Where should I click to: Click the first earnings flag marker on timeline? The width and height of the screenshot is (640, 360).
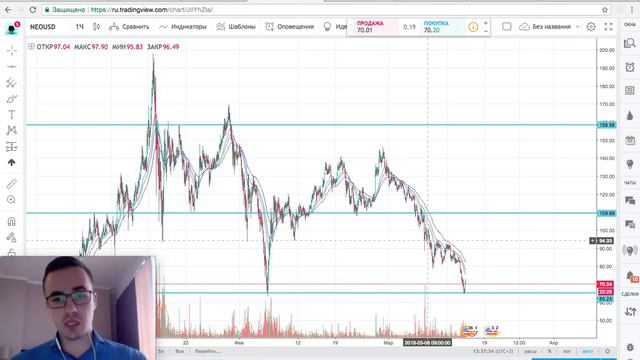pyautogui.click(x=470, y=331)
